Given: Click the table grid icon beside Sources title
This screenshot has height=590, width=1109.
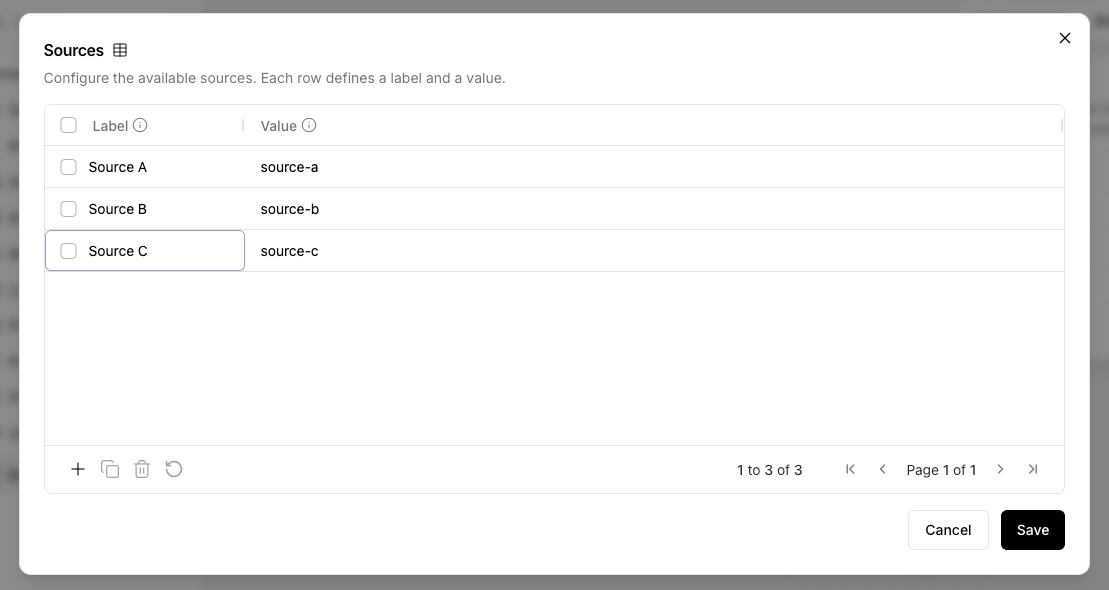Looking at the screenshot, I should point(120,49).
